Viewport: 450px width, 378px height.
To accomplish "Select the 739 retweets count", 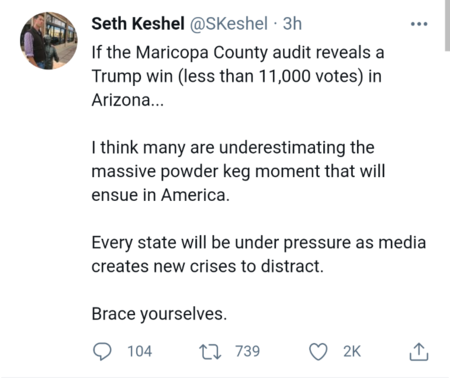I will click(247, 351).
